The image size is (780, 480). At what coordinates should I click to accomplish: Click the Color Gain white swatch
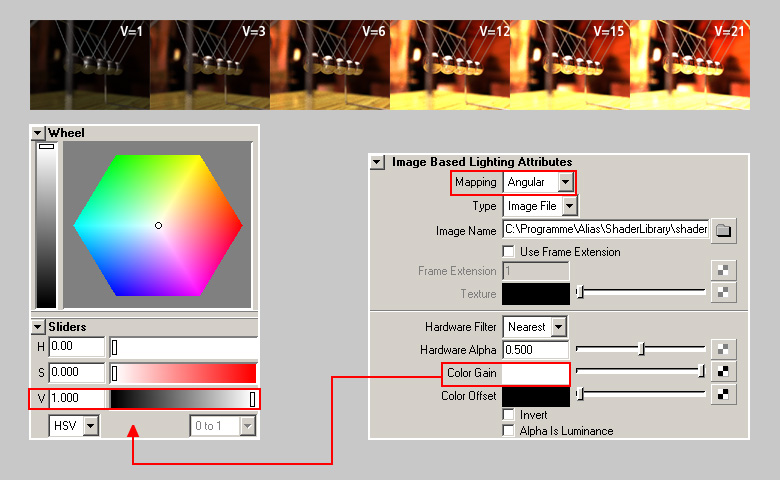(x=535, y=373)
